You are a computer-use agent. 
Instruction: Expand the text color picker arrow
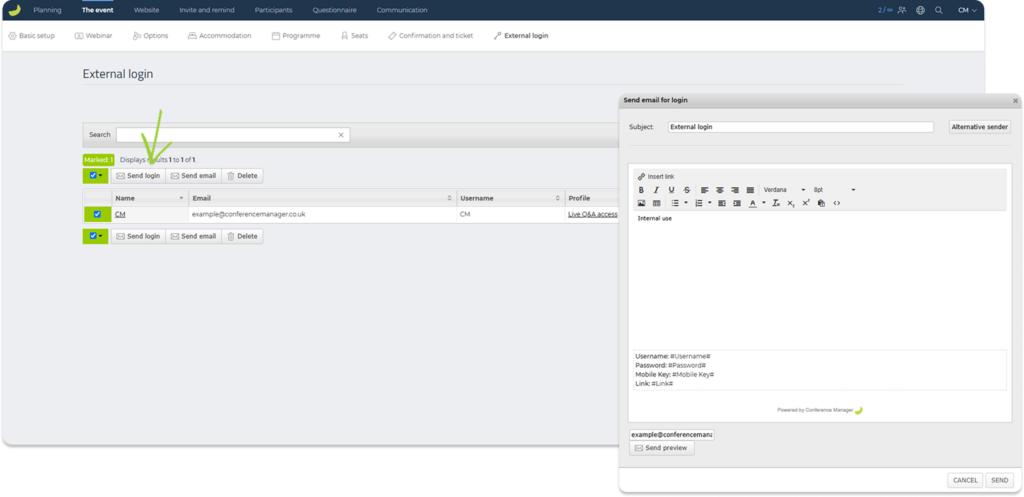[x=763, y=203]
